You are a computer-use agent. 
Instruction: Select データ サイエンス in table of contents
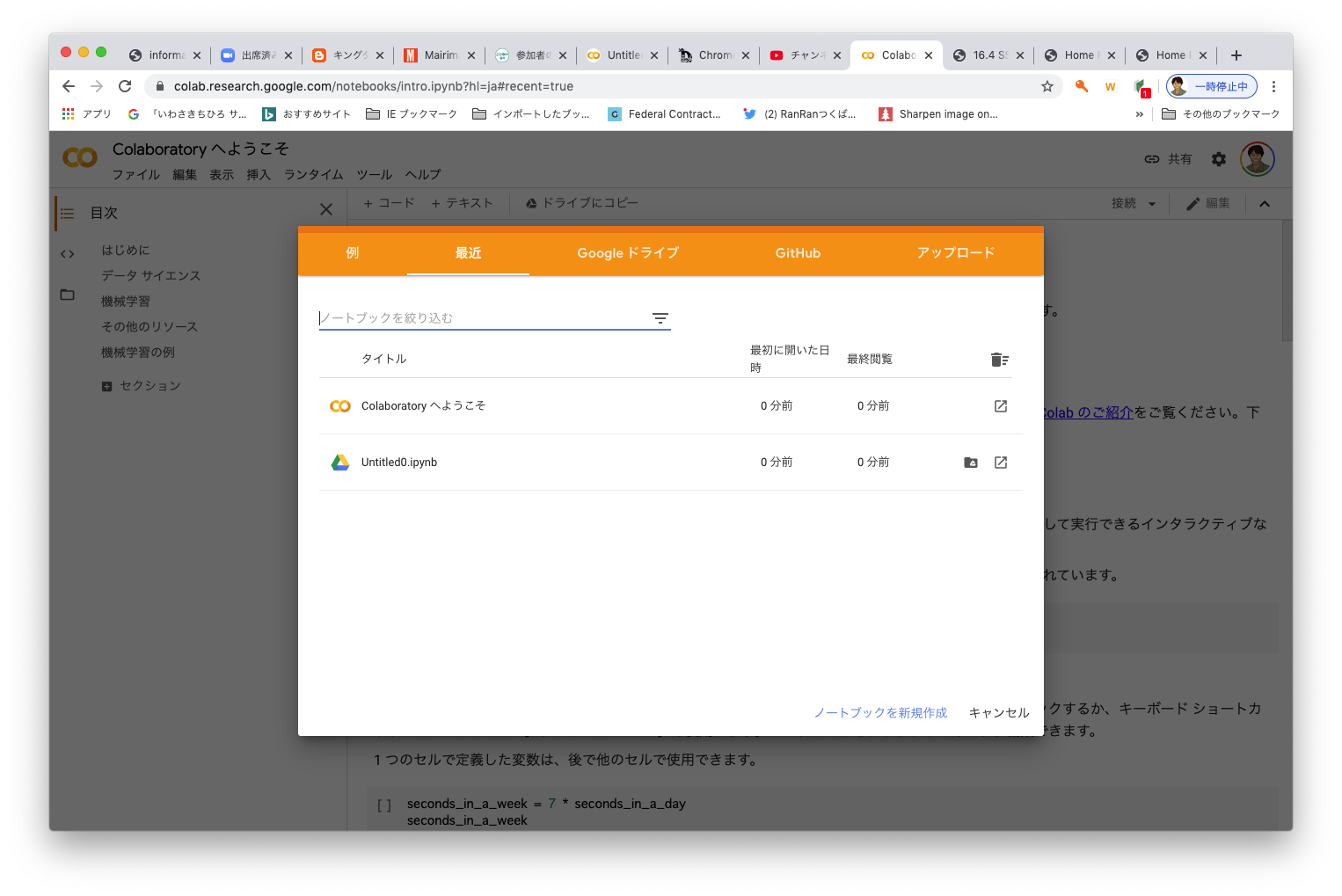pos(150,276)
